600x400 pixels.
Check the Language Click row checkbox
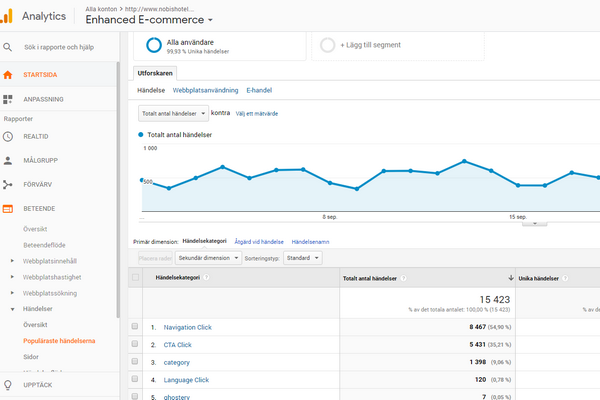tap(135, 379)
